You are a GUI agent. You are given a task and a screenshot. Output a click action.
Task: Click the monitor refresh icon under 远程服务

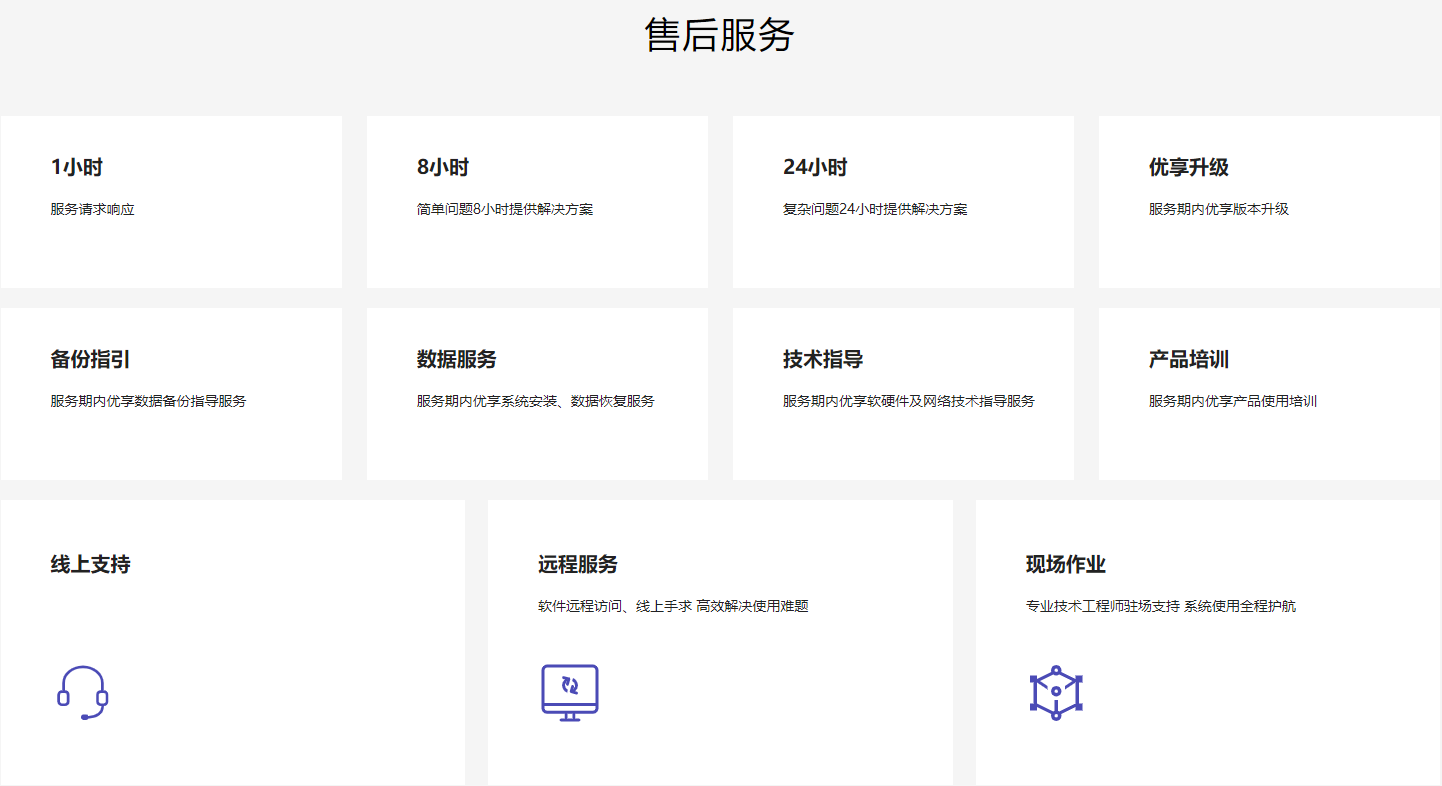point(569,692)
